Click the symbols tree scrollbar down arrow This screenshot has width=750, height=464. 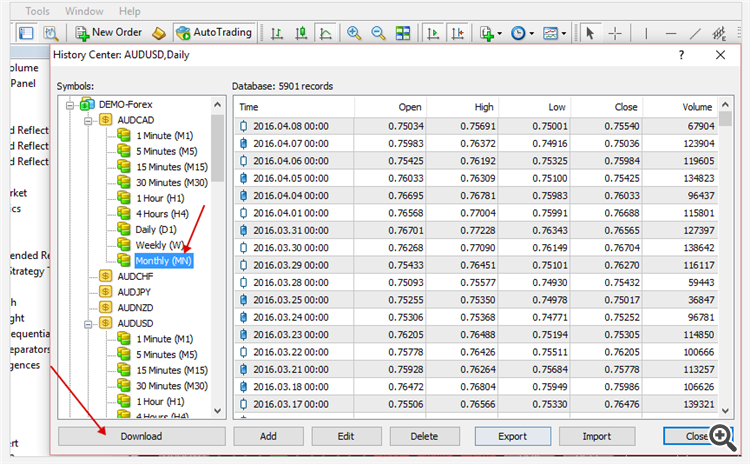(217, 411)
